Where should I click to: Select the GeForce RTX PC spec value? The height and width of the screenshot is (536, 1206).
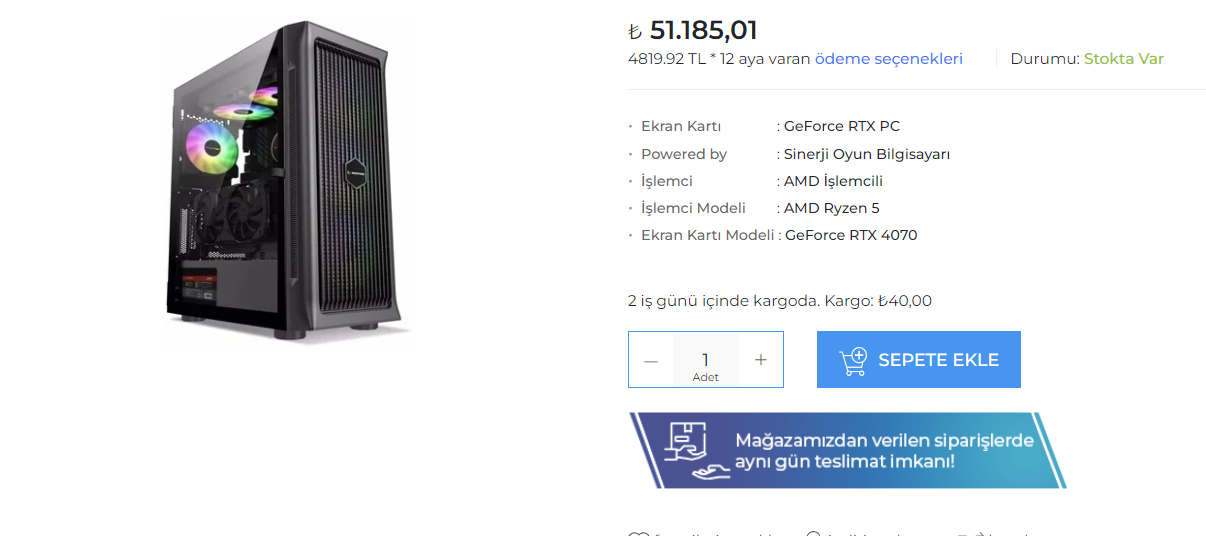[x=842, y=126]
